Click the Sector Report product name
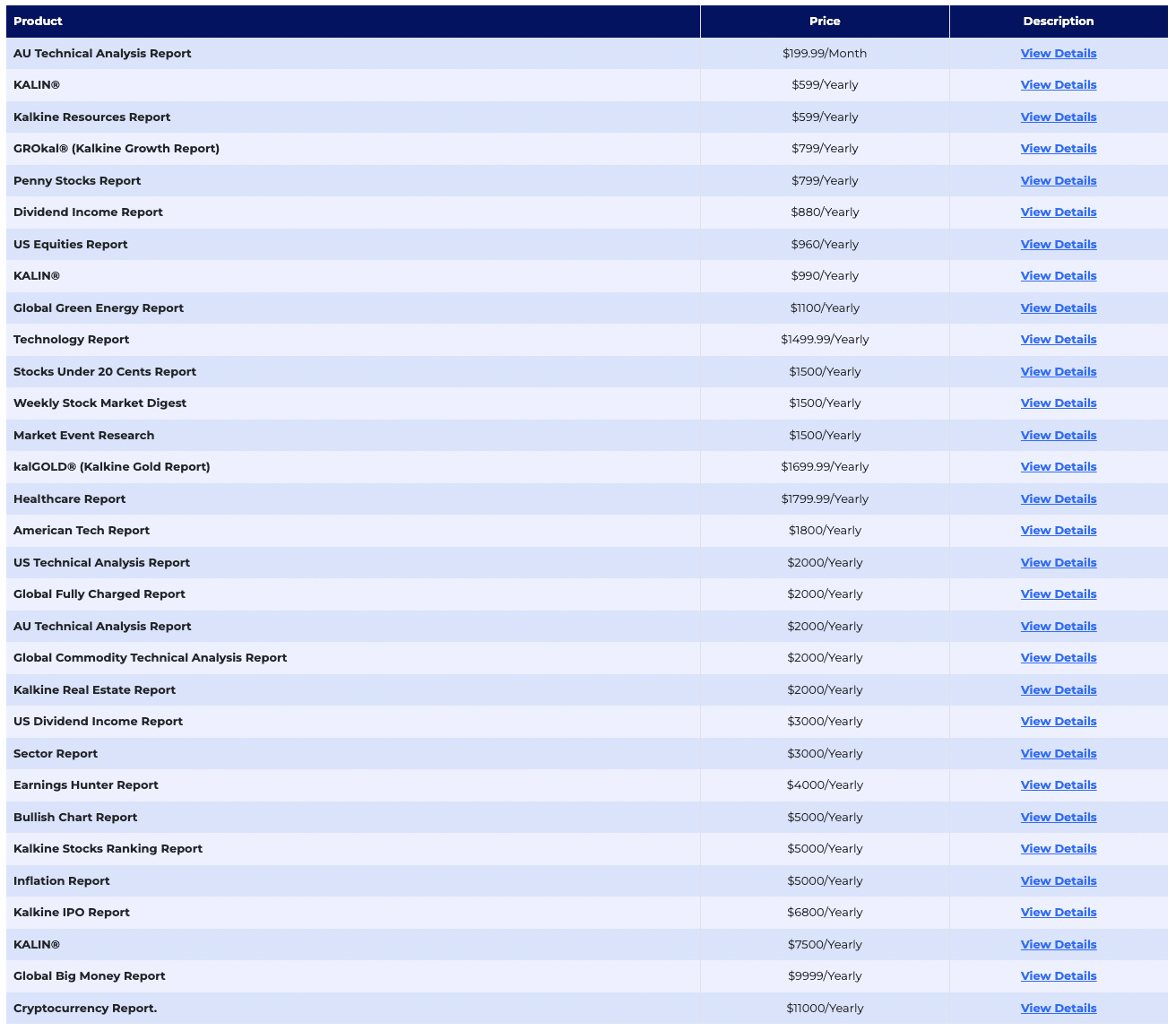The width and height of the screenshot is (1176, 1031). click(x=56, y=753)
